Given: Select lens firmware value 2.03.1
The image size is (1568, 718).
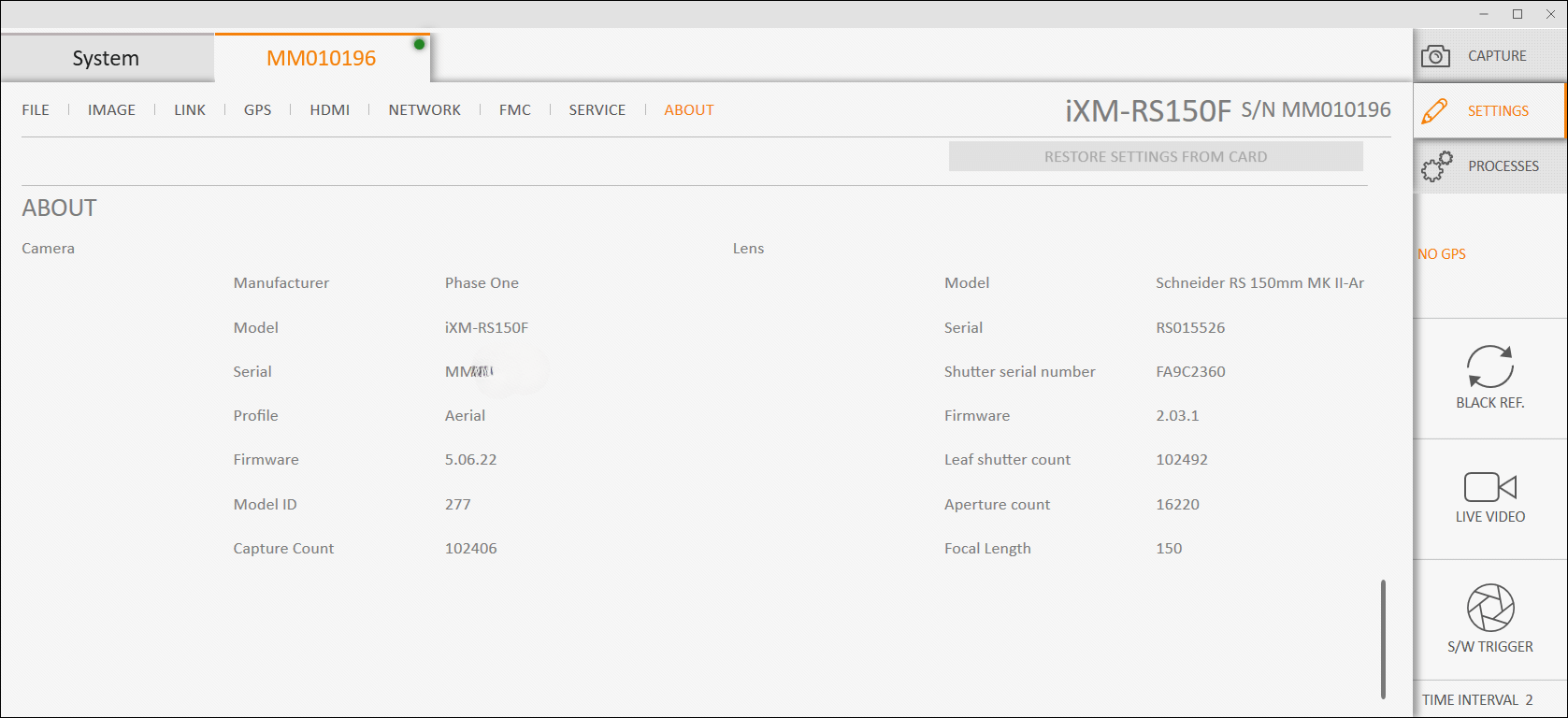Looking at the screenshot, I should click(1177, 415).
